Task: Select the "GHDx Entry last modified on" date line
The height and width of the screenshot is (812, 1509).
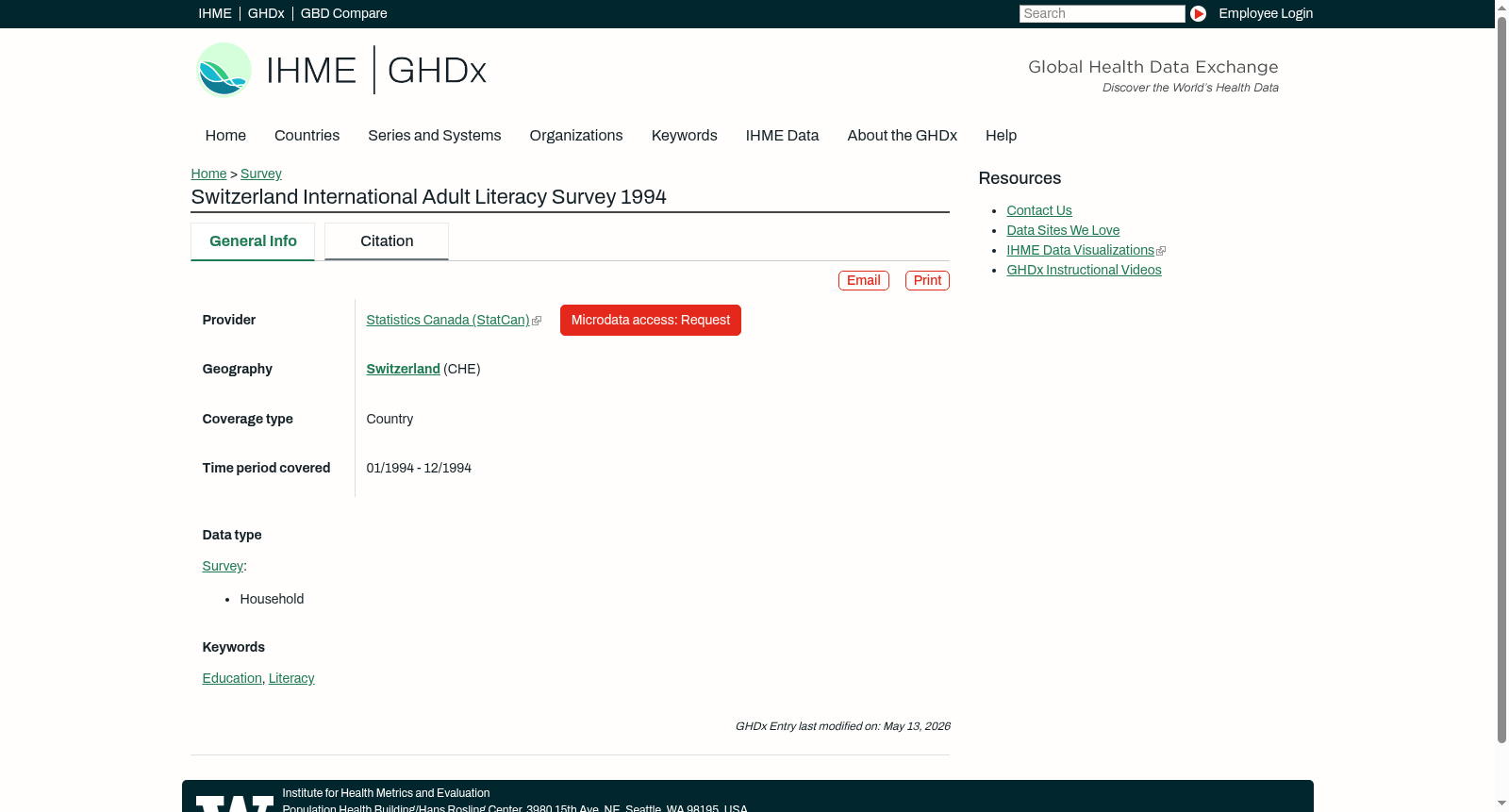Action: pyautogui.click(x=842, y=726)
